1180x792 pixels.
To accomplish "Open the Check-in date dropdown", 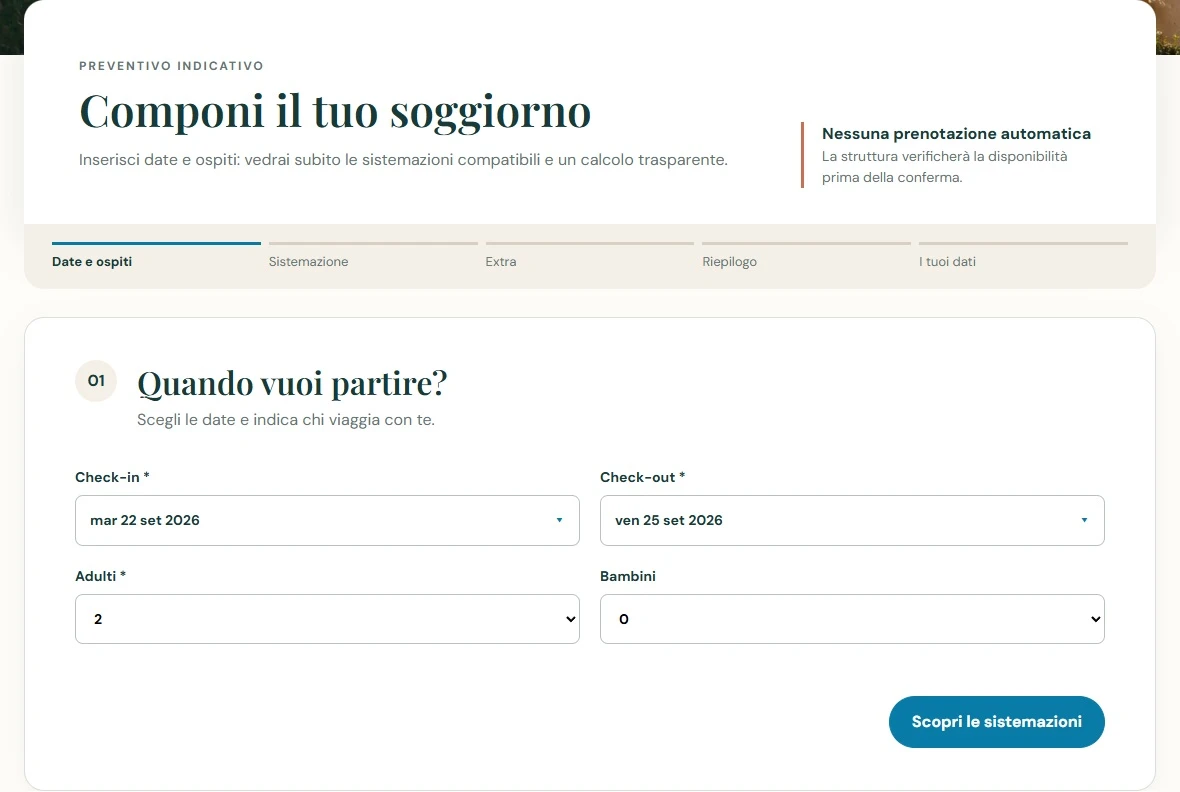I will pyautogui.click(x=327, y=520).
